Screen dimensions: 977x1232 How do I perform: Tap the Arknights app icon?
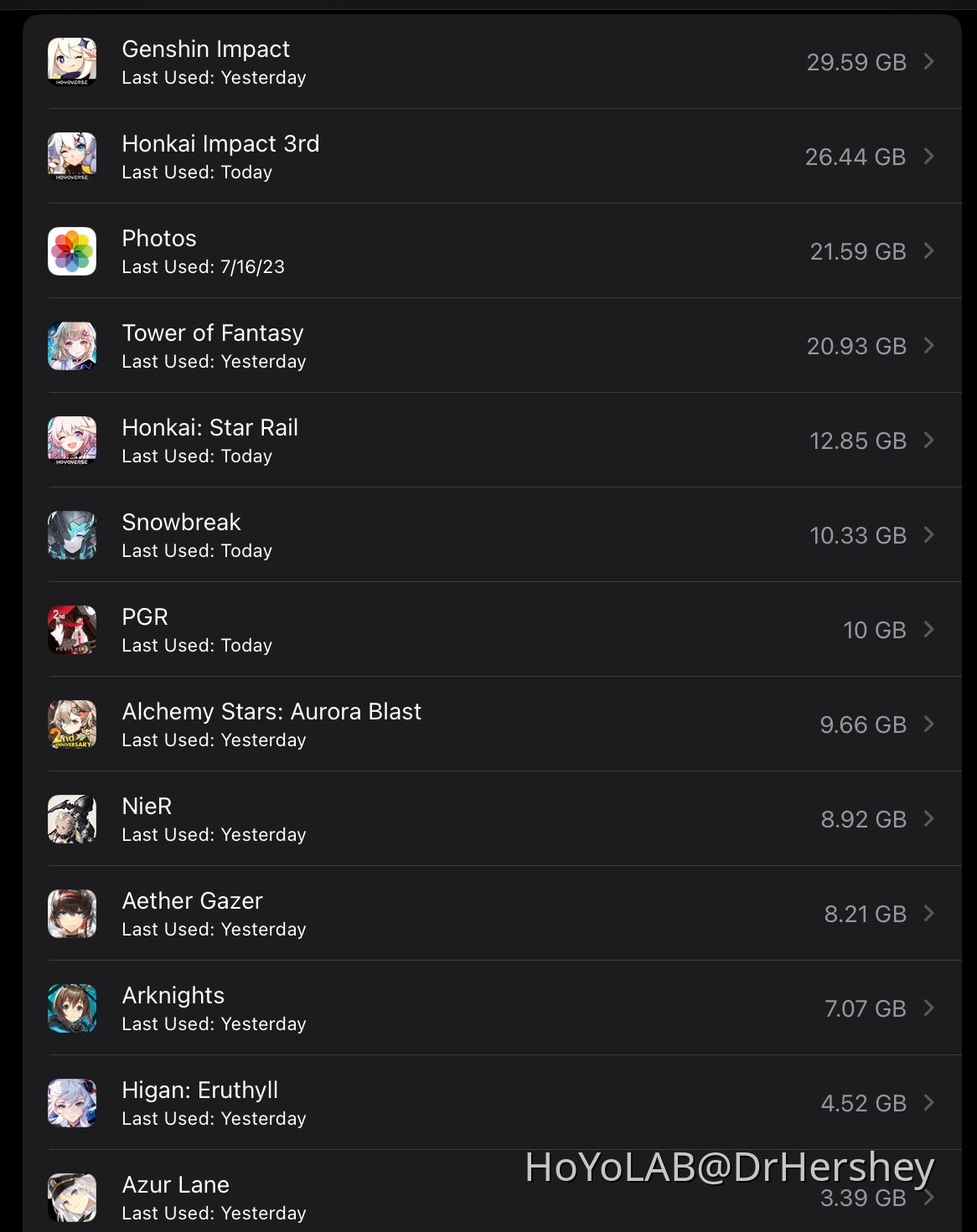tap(72, 1008)
